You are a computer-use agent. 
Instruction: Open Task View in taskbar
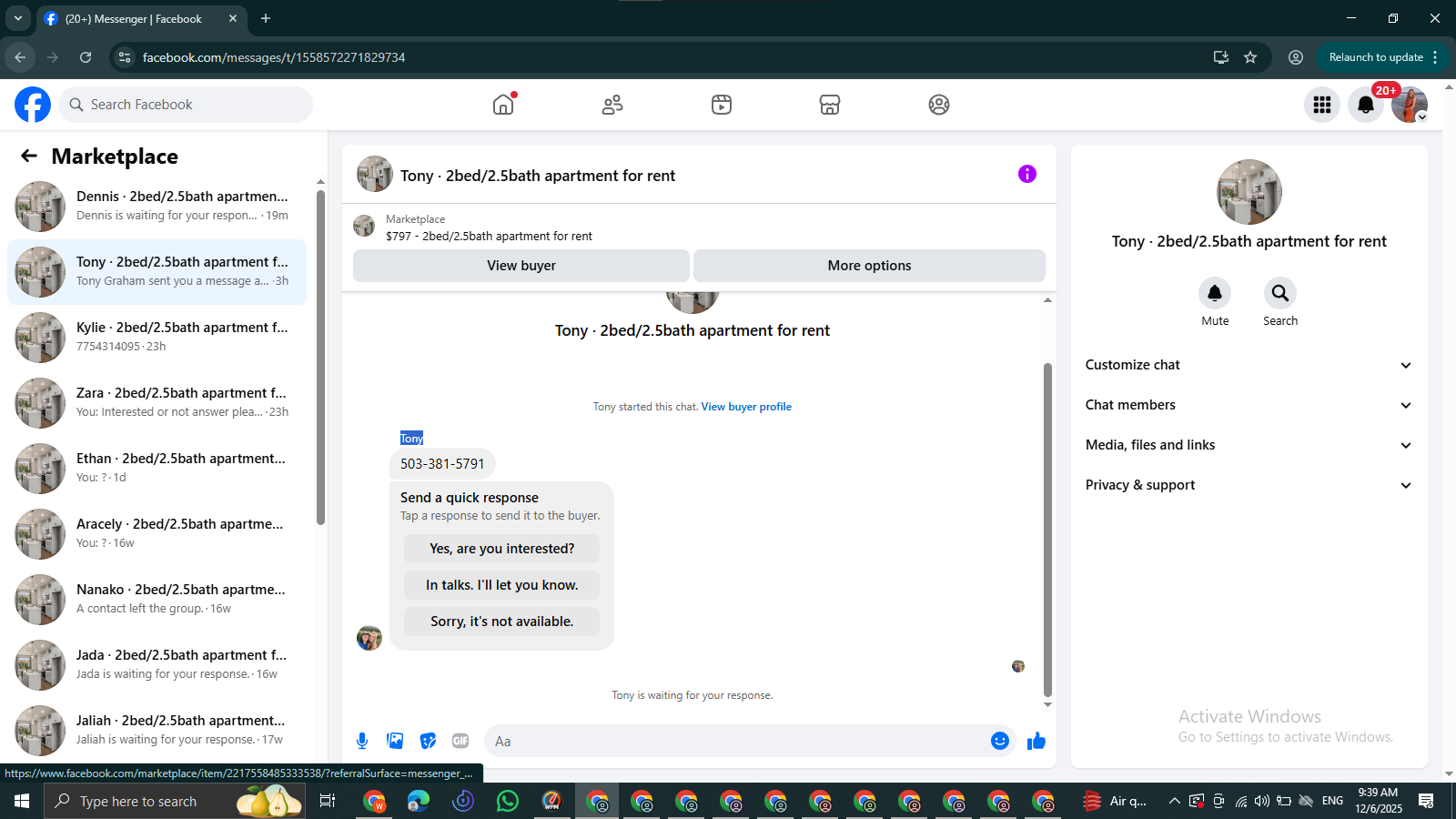click(x=328, y=801)
